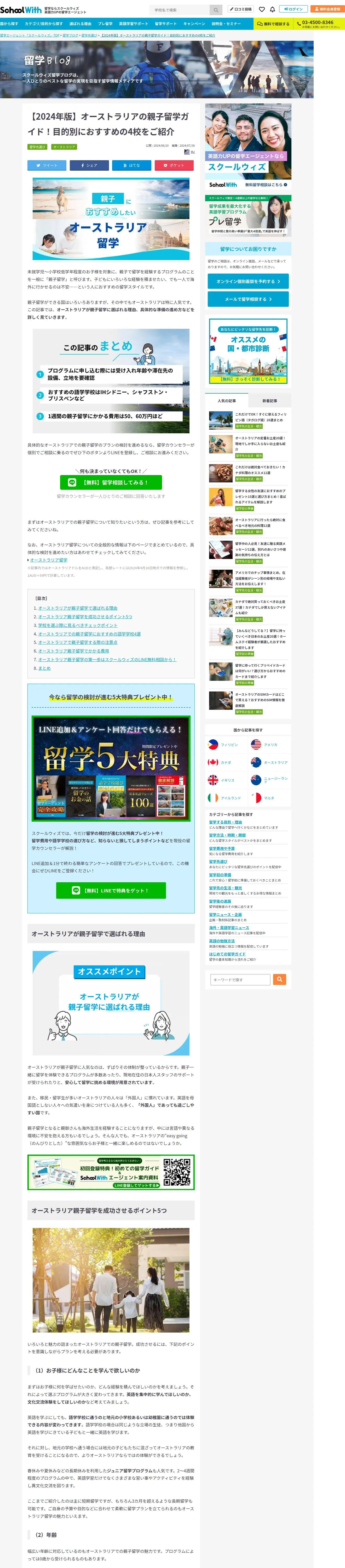Click the オンライン個別面談を予約する button
The image size is (345, 1568).
click(248, 281)
